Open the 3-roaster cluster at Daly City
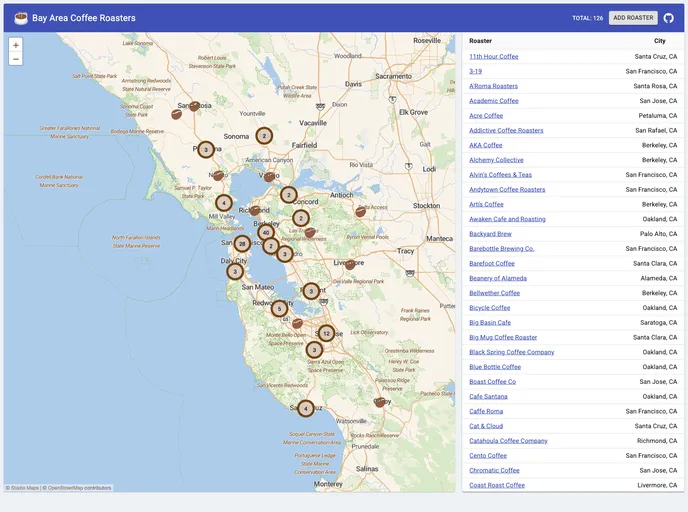The width and height of the screenshot is (688, 512). [235, 272]
